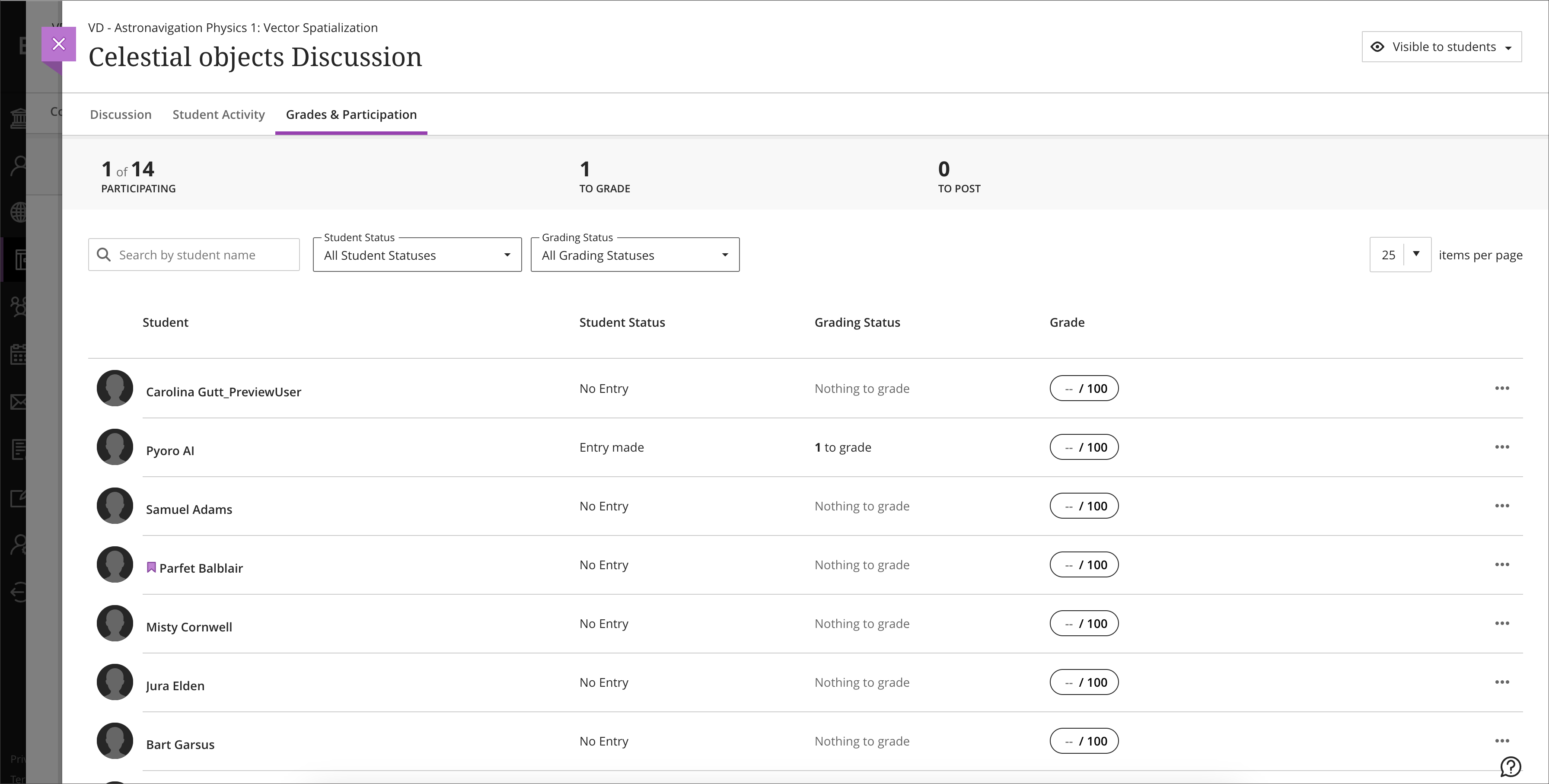This screenshot has width=1549, height=784.
Task: Open the help question mark icon
Action: coord(1510,767)
